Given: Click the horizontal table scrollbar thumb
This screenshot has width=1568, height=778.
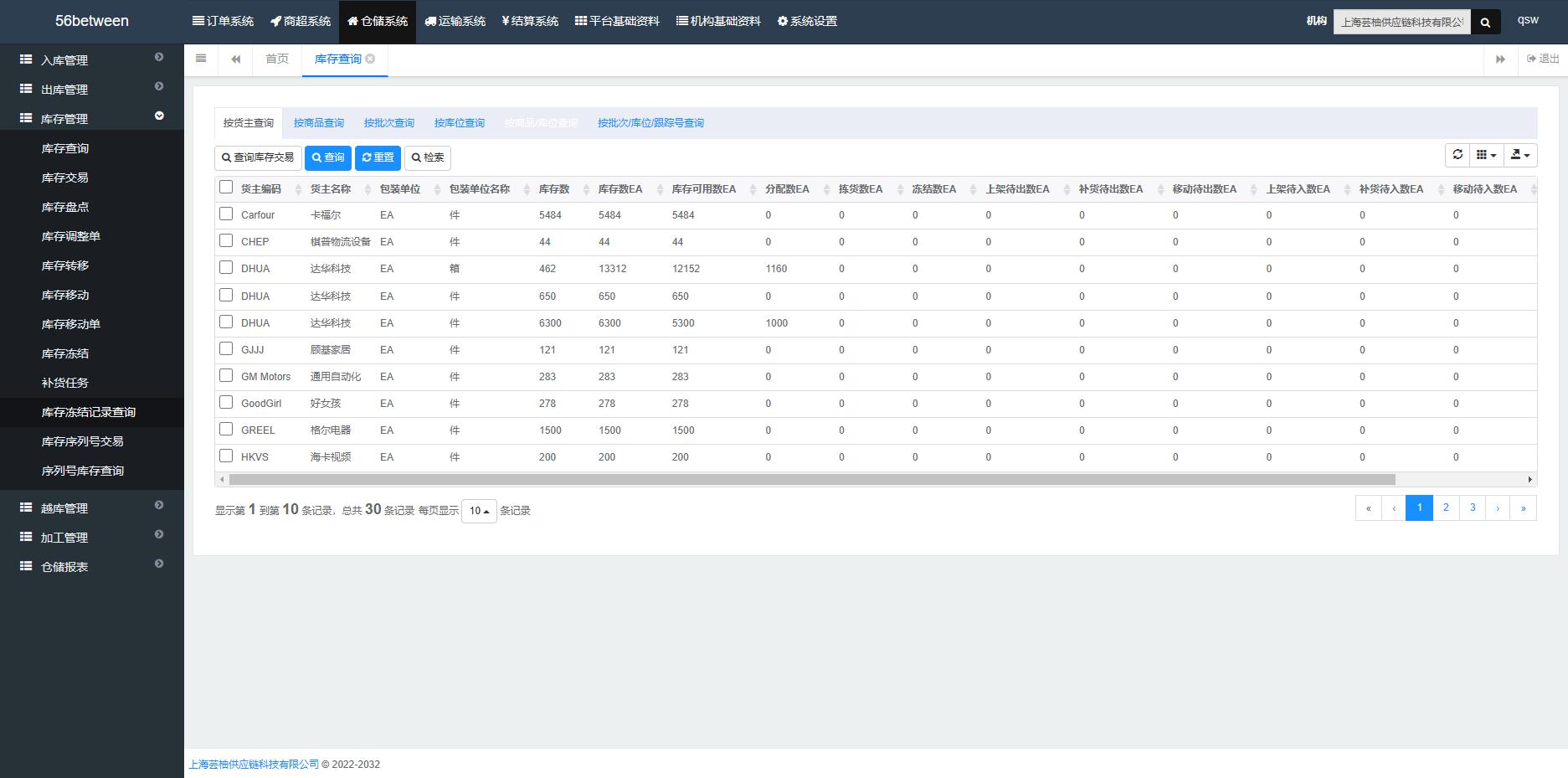Looking at the screenshot, I should coord(812,480).
